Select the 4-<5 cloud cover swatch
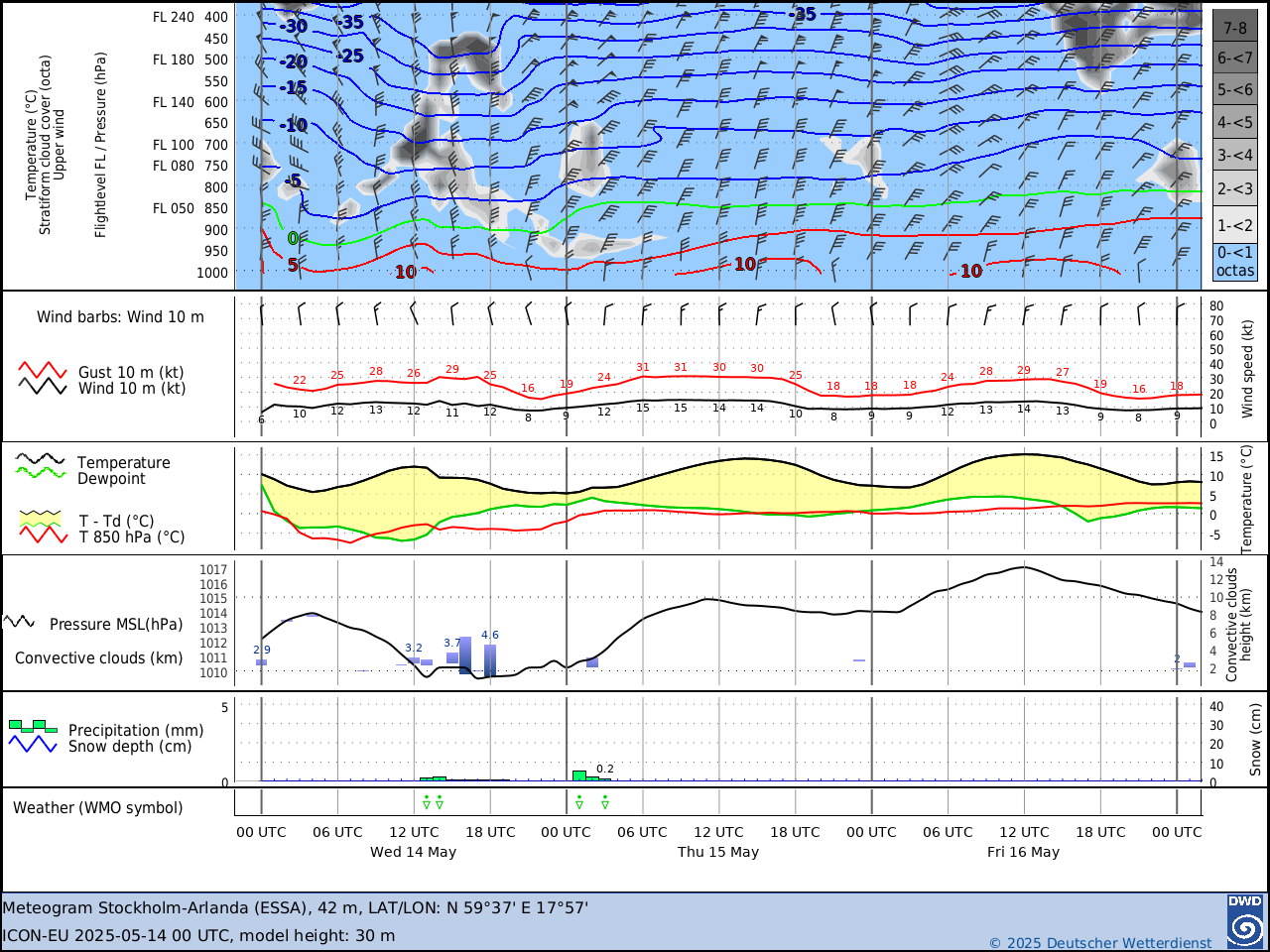This screenshot has height=952, width=1270. (1235, 123)
